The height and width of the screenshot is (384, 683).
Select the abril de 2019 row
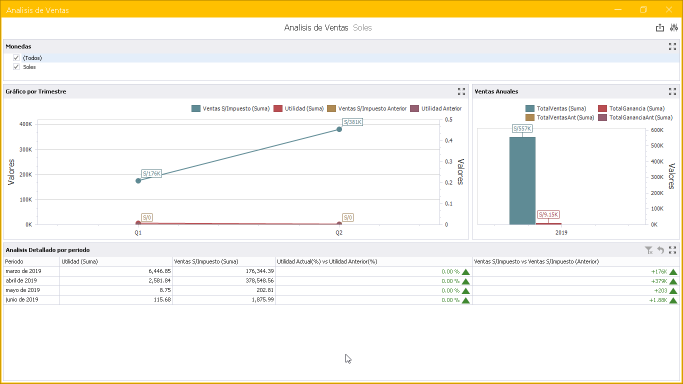(x=342, y=281)
